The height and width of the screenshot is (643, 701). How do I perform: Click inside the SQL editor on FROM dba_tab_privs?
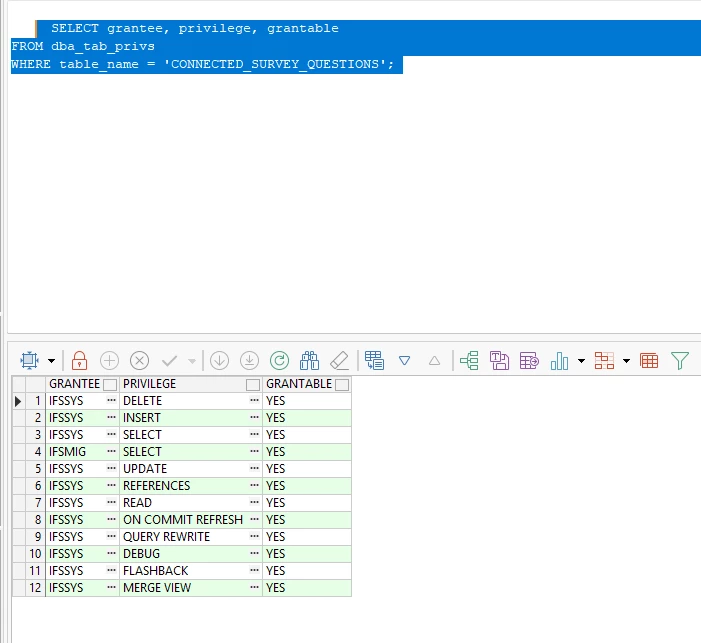pos(83,47)
